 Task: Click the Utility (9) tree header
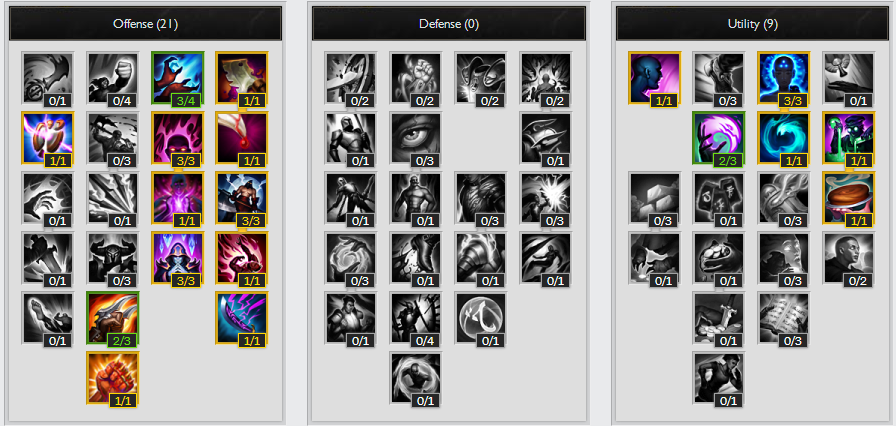coord(753,23)
